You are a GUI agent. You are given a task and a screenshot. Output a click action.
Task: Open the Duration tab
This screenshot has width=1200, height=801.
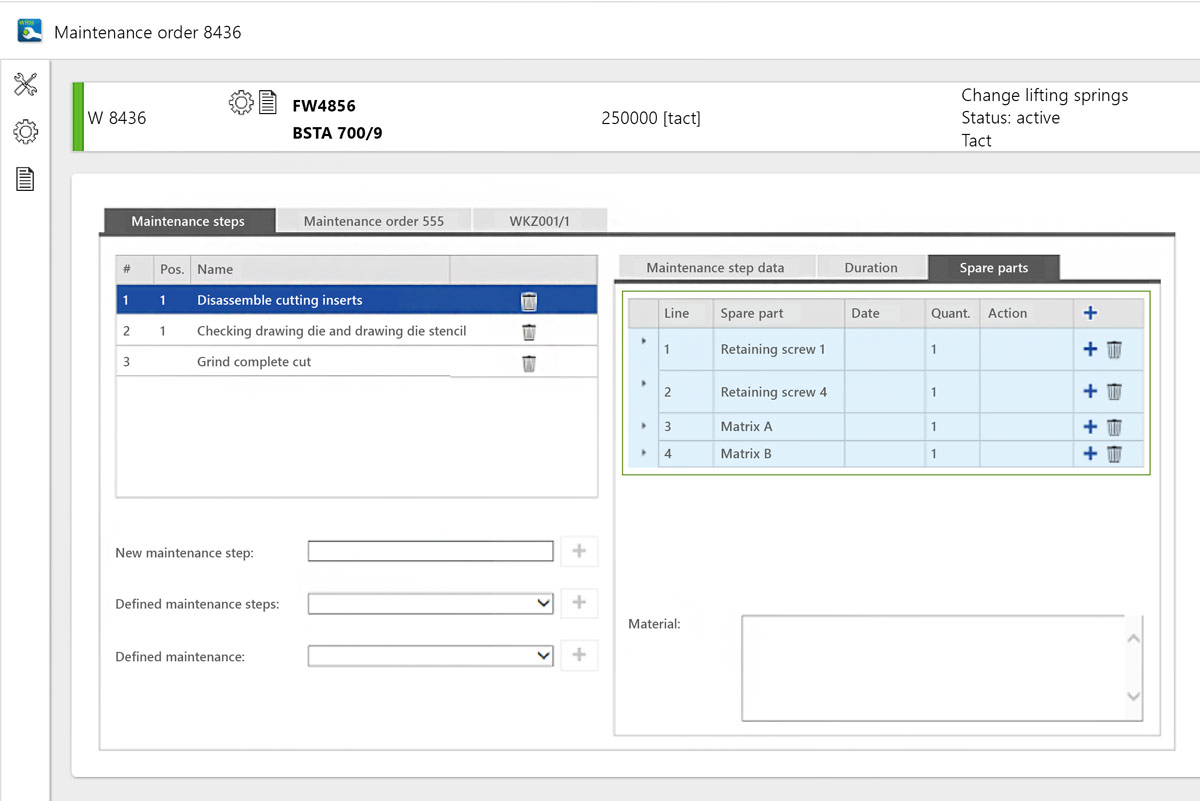click(870, 268)
